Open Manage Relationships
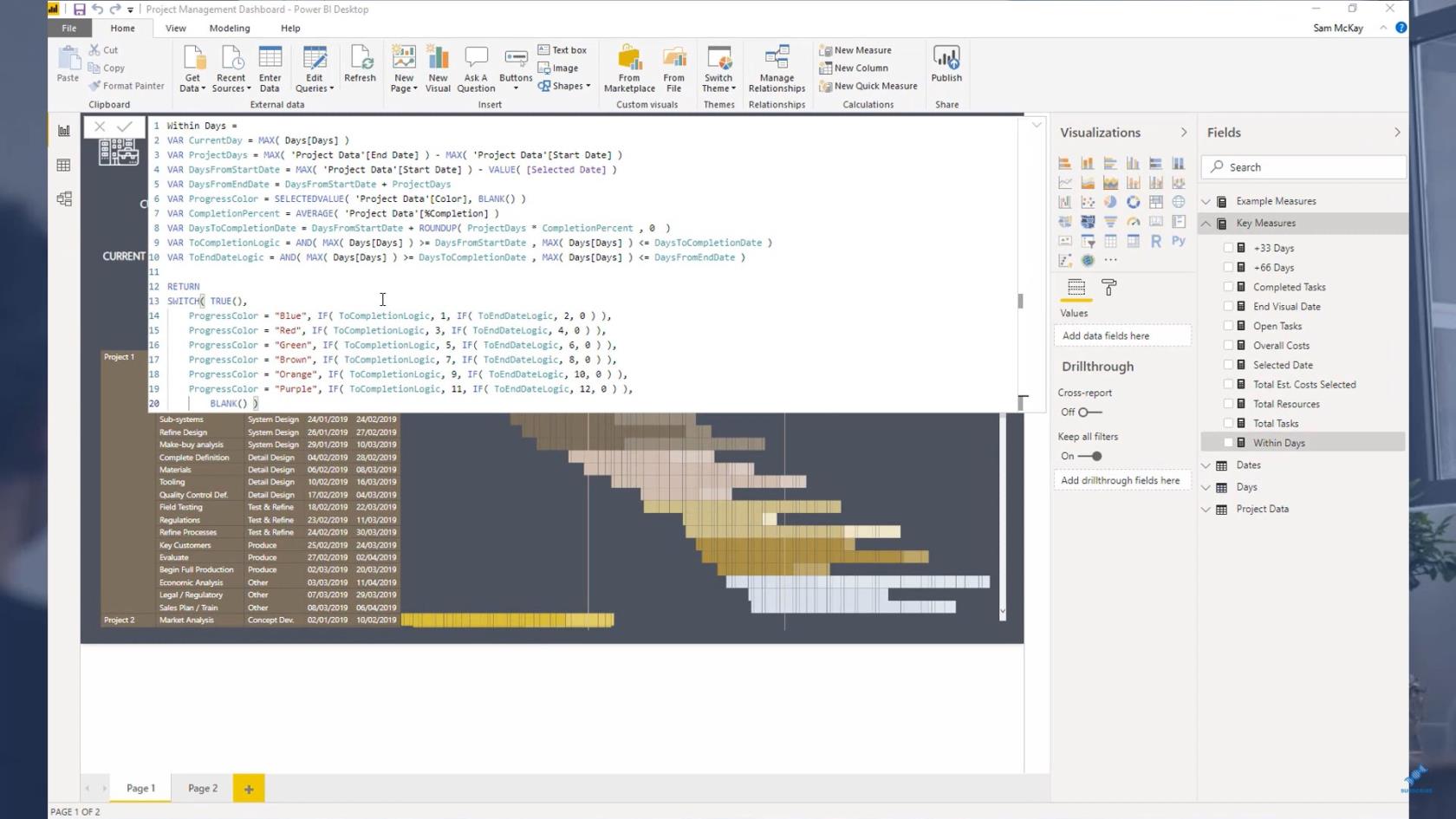 [777, 68]
